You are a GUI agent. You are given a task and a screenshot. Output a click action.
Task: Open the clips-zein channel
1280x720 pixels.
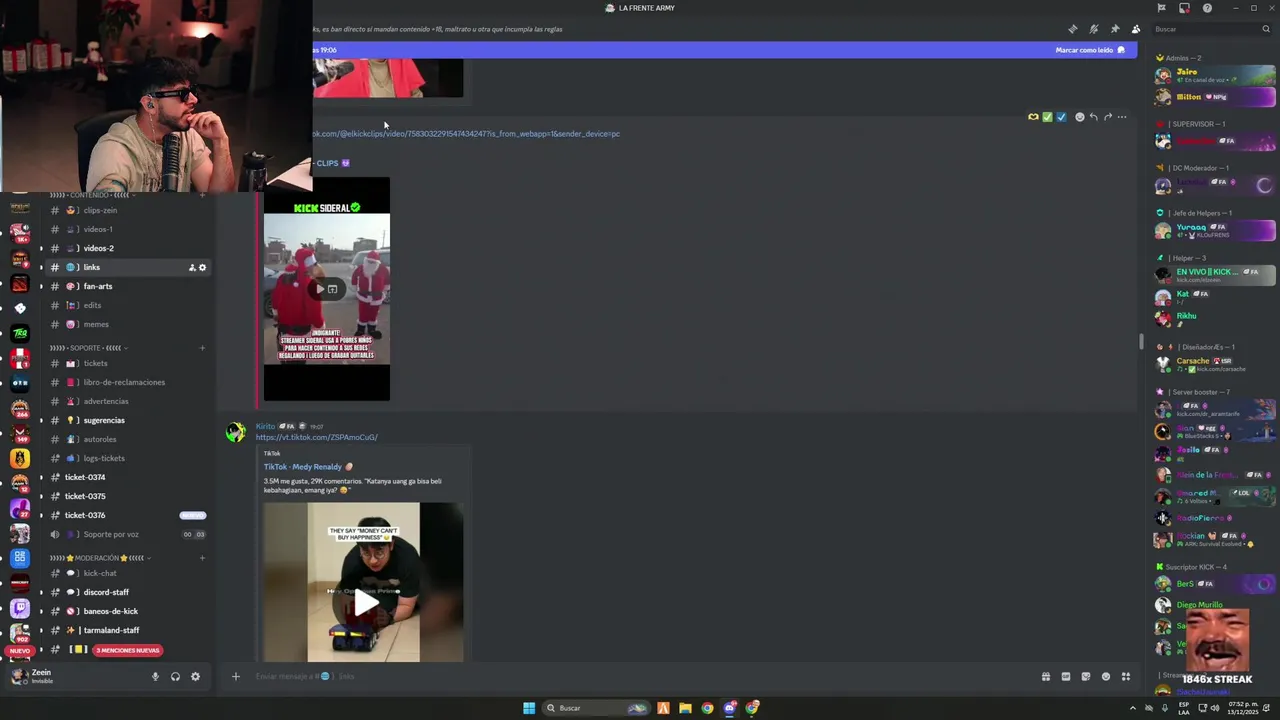[x=128, y=211]
